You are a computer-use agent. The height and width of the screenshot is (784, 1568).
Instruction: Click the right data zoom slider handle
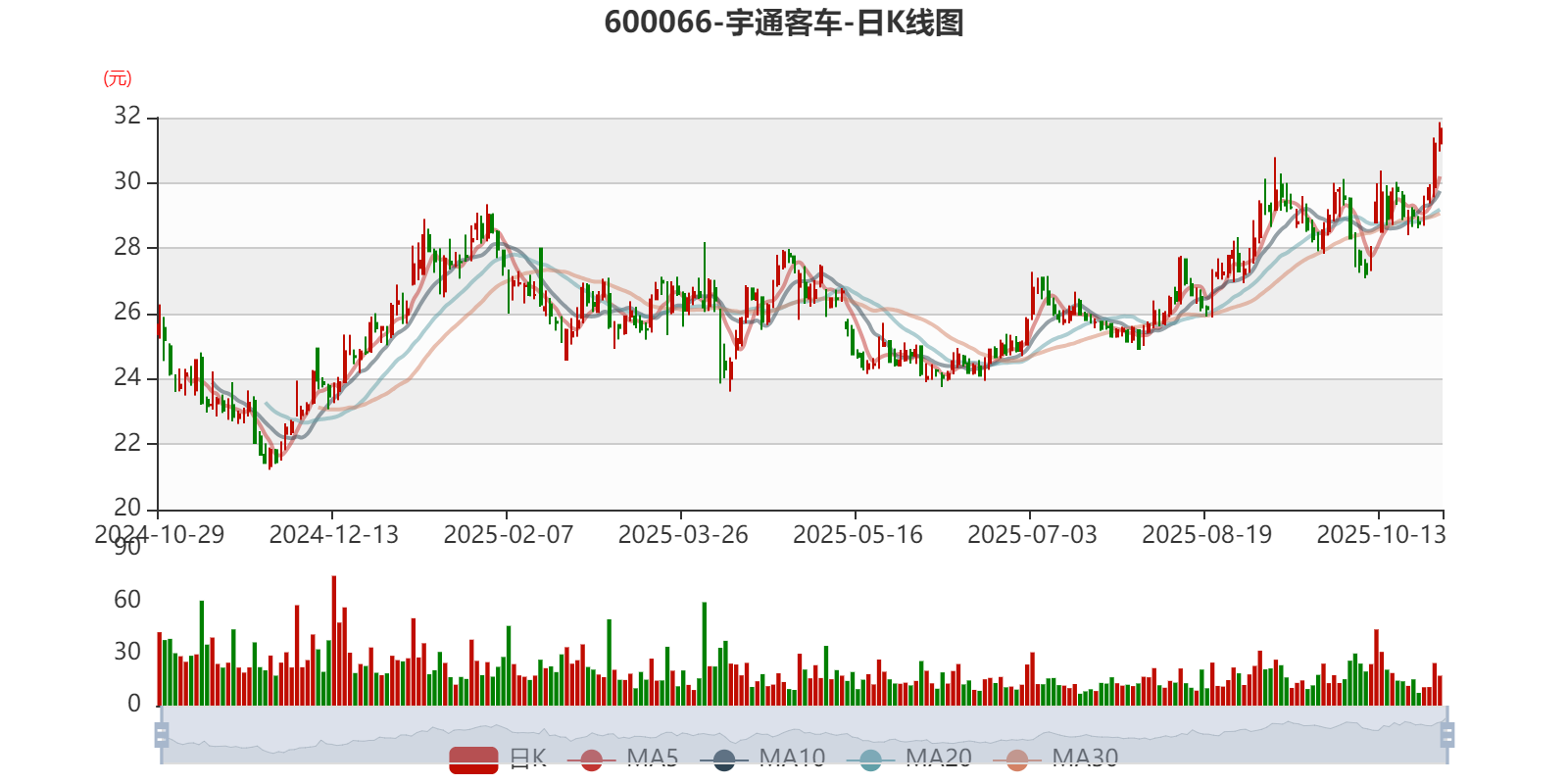[x=1447, y=735]
